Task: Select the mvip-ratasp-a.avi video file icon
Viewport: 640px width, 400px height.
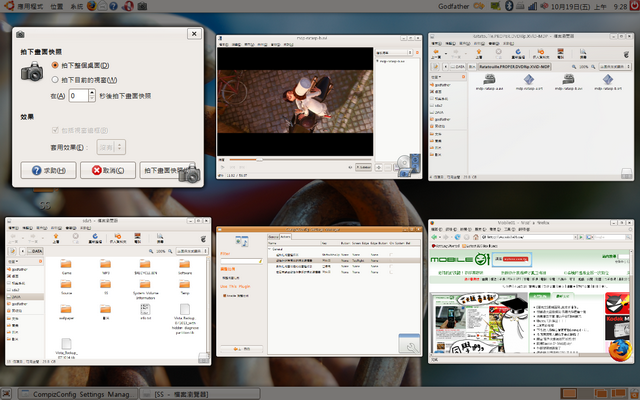Action: coord(489,82)
